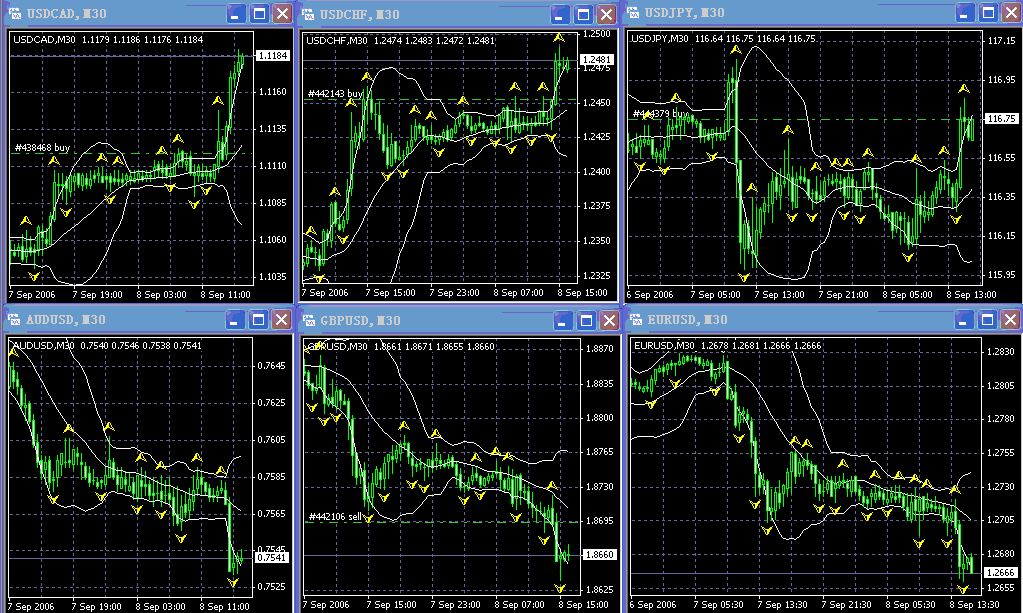Click the USDJPY,M30 OHLC header inside chart
Screen dimensions: 1023x613
click(723, 38)
